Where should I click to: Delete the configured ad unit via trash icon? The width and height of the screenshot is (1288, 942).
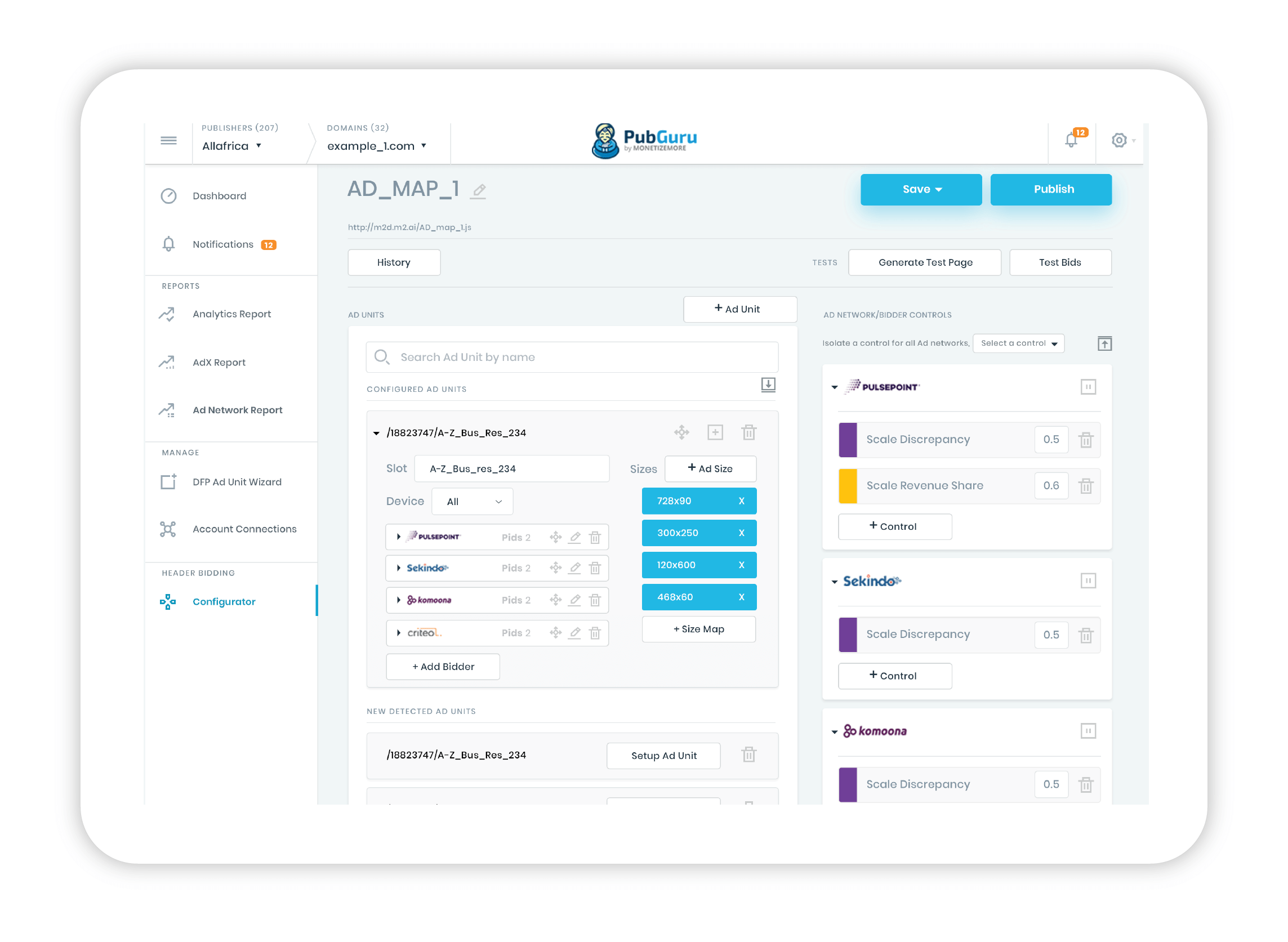pos(748,432)
